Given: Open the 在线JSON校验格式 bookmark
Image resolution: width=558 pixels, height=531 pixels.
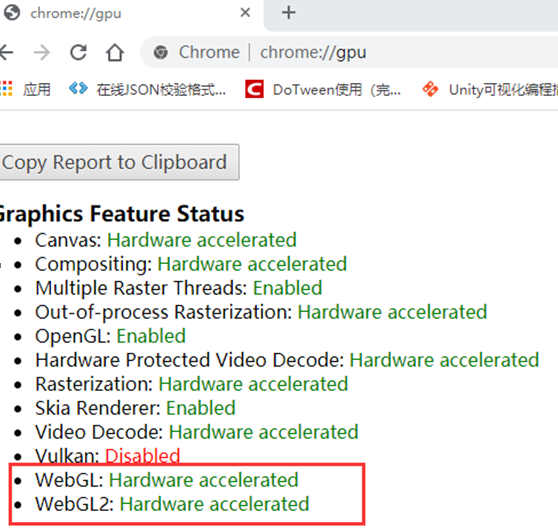Looking at the screenshot, I should (147, 89).
